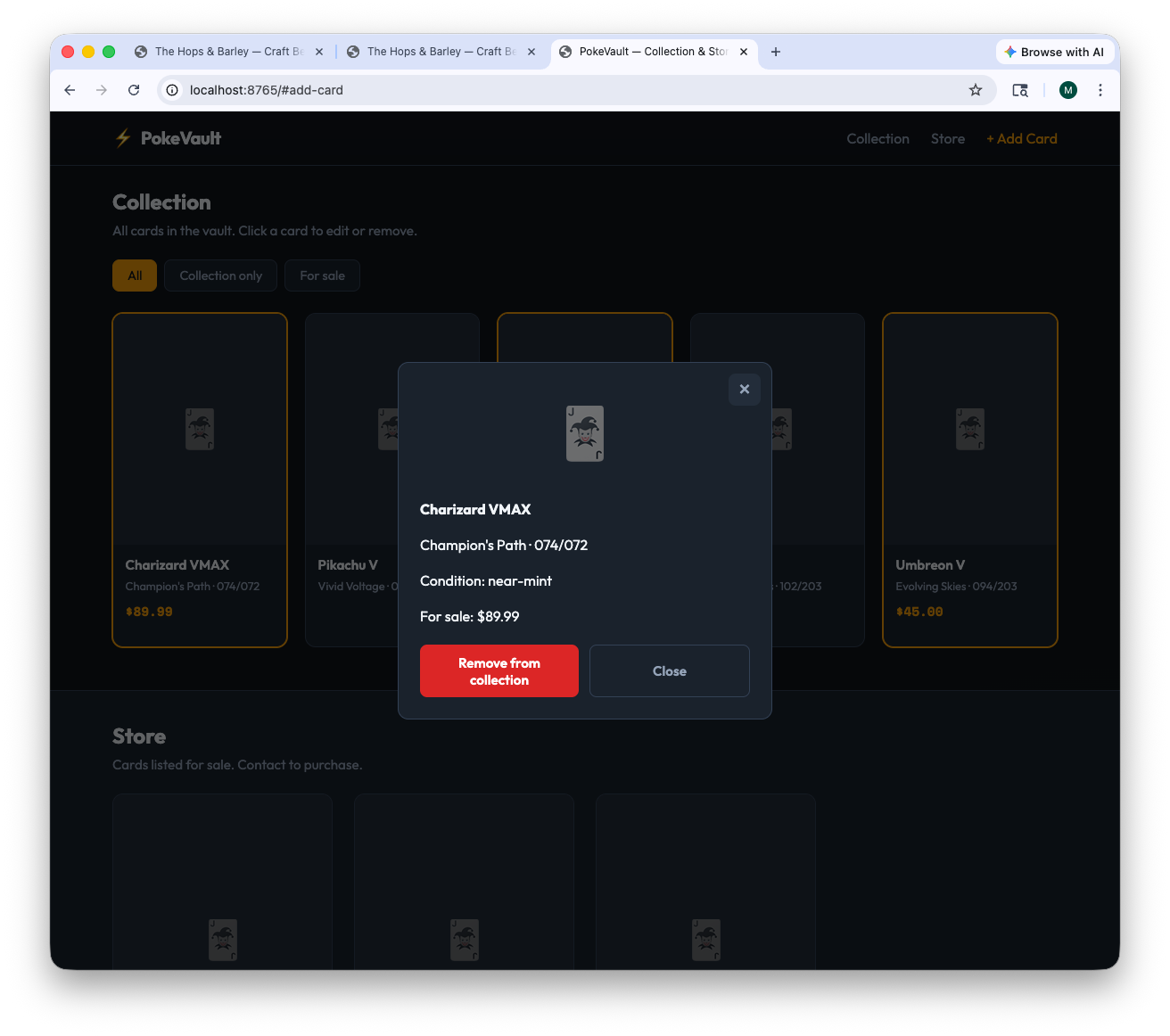Click Remove from collection
This screenshot has height=1036, width=1170.
pos(498,670)
